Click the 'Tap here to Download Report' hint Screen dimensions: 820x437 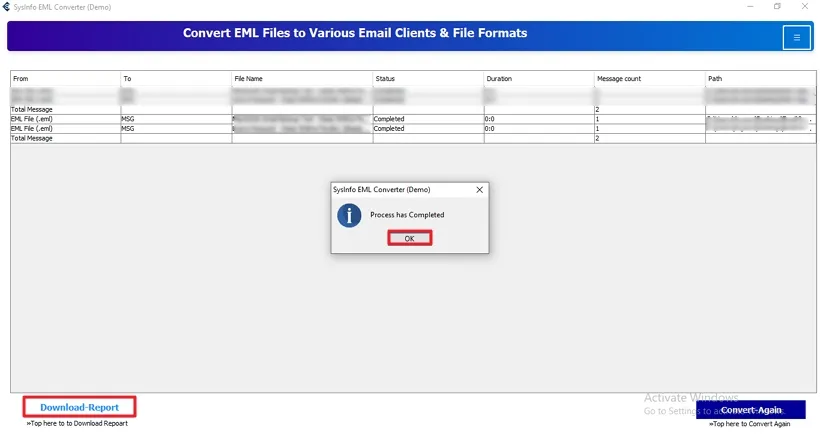[77, 423]
